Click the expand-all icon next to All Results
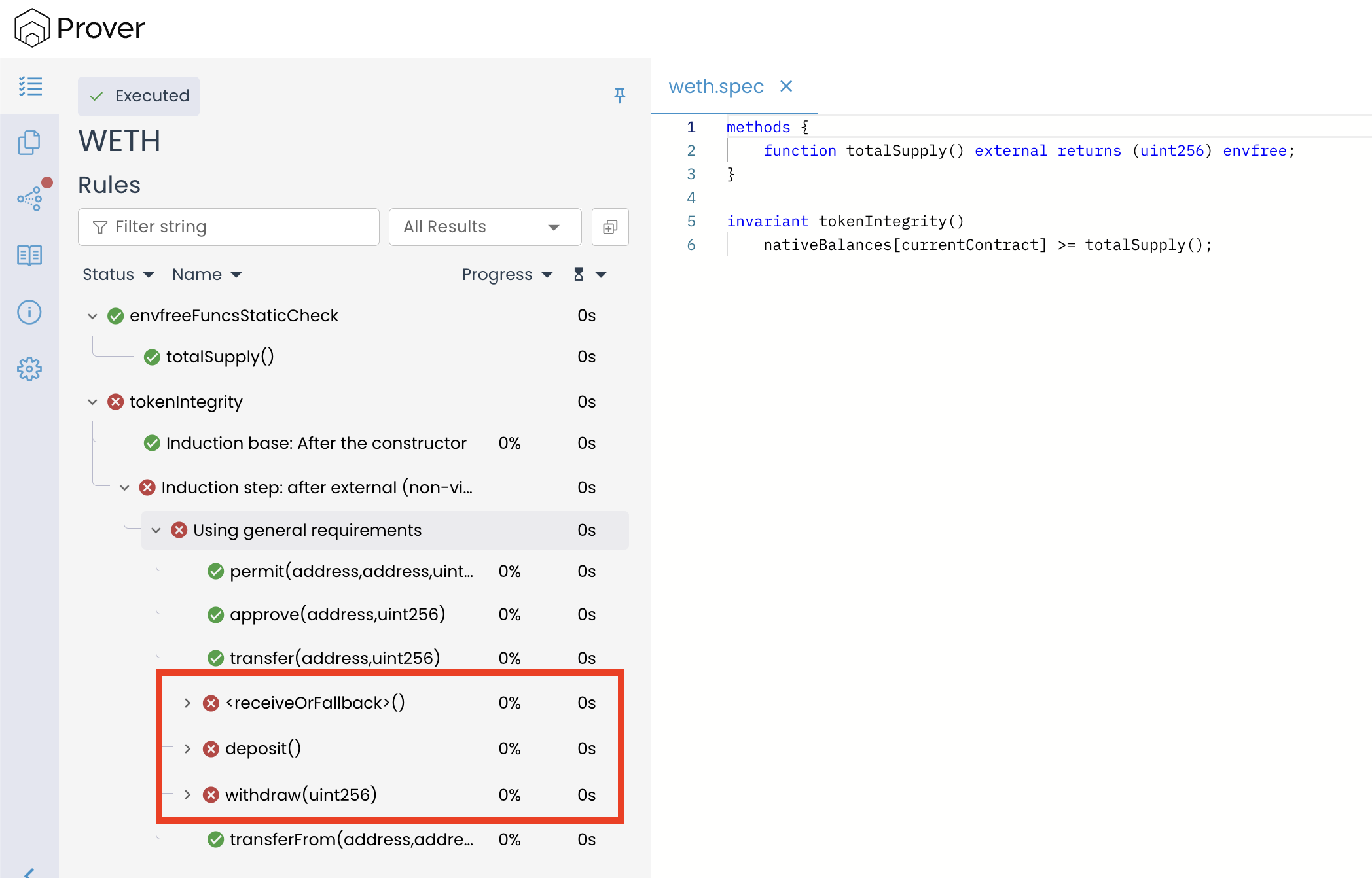This screenshot has width=1372, height=878. (609, 227)
